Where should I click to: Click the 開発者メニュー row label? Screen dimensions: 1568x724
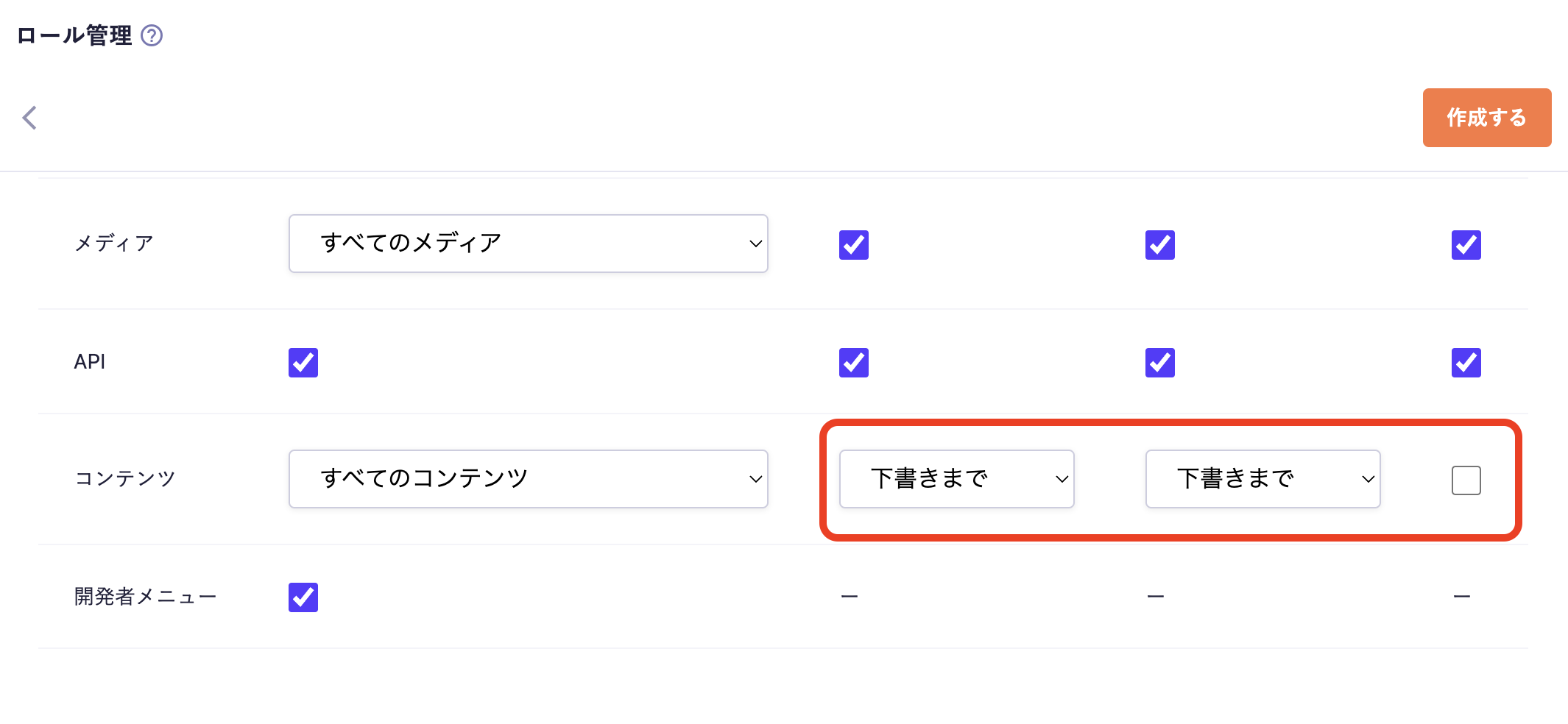point(145,597)
